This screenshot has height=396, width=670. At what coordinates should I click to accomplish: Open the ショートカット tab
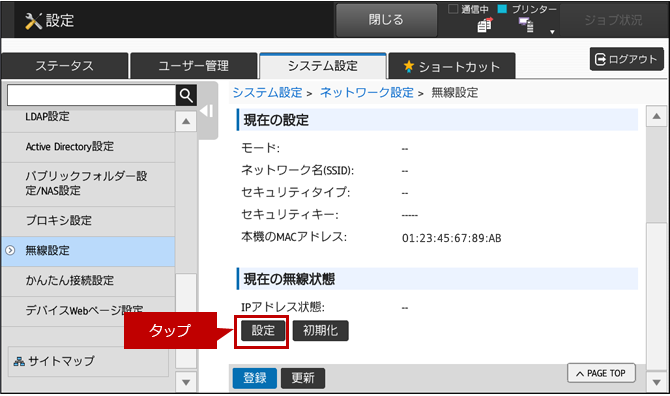point(452,66)
